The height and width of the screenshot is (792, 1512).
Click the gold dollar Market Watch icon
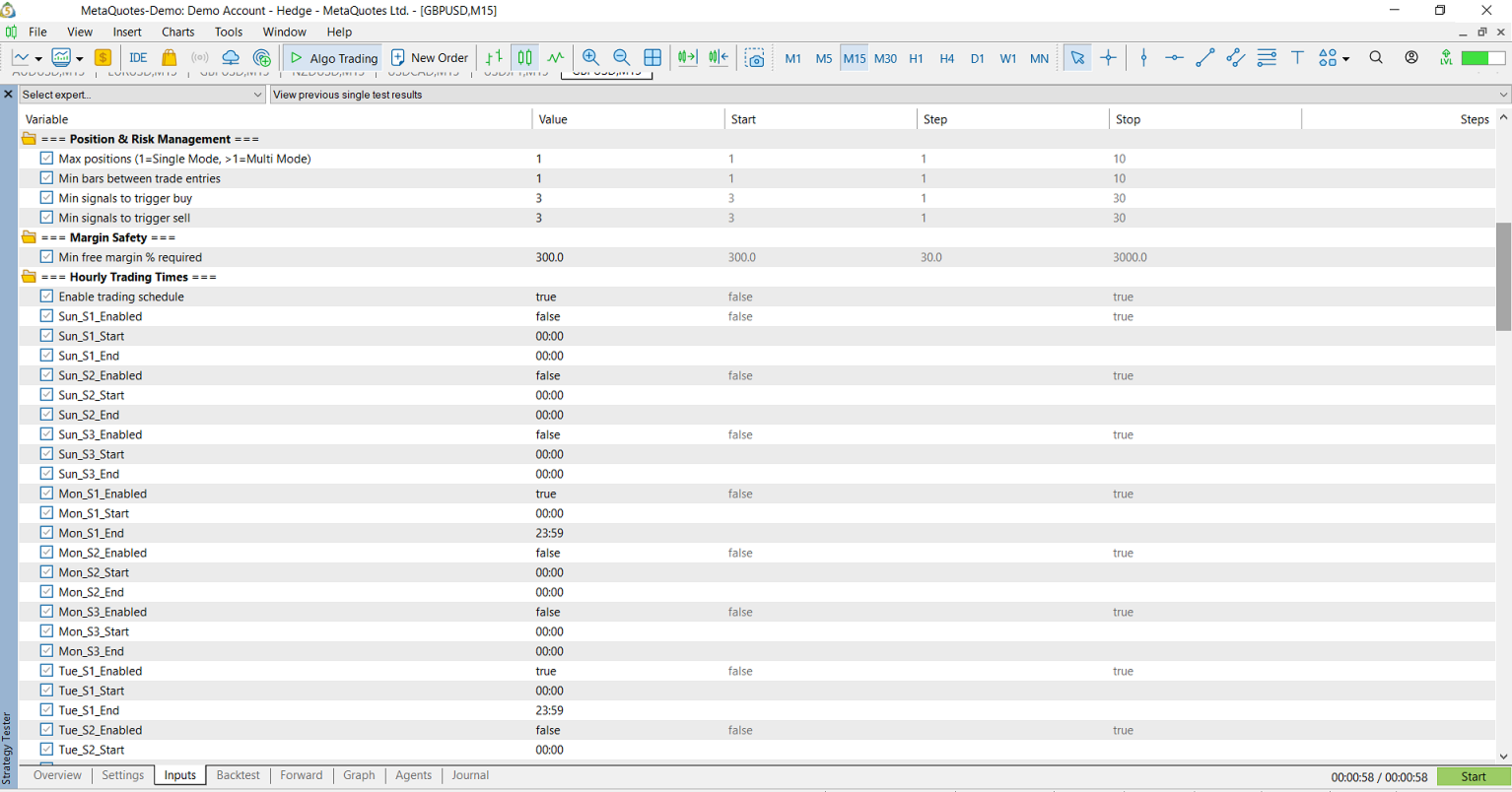[x=103, y=58]
